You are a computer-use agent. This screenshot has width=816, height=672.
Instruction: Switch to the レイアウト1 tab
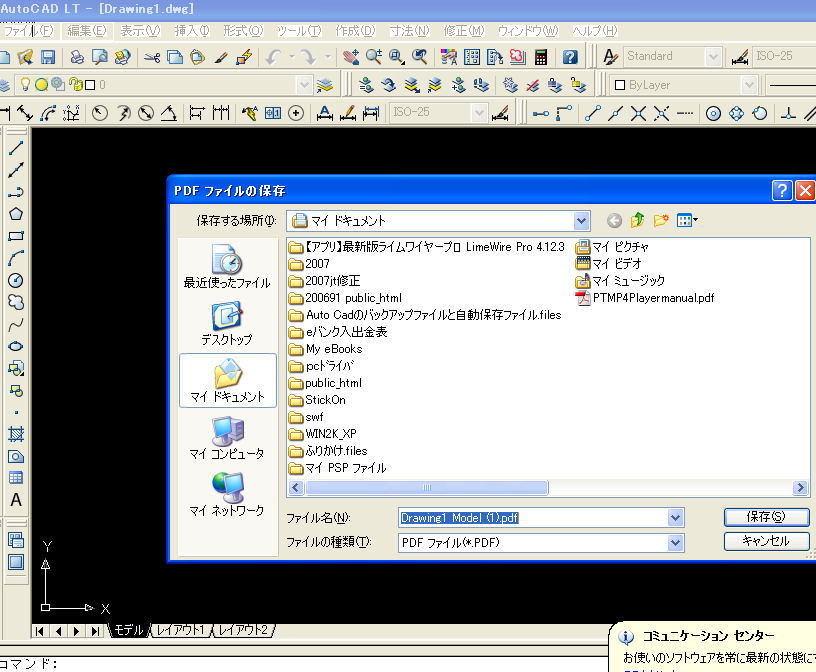[180, 630]
